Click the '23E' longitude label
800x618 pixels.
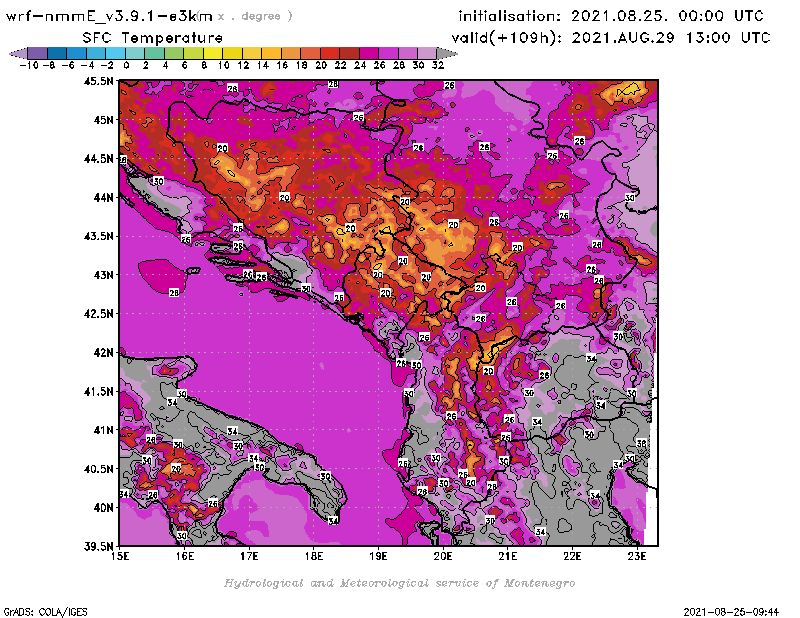637,556
